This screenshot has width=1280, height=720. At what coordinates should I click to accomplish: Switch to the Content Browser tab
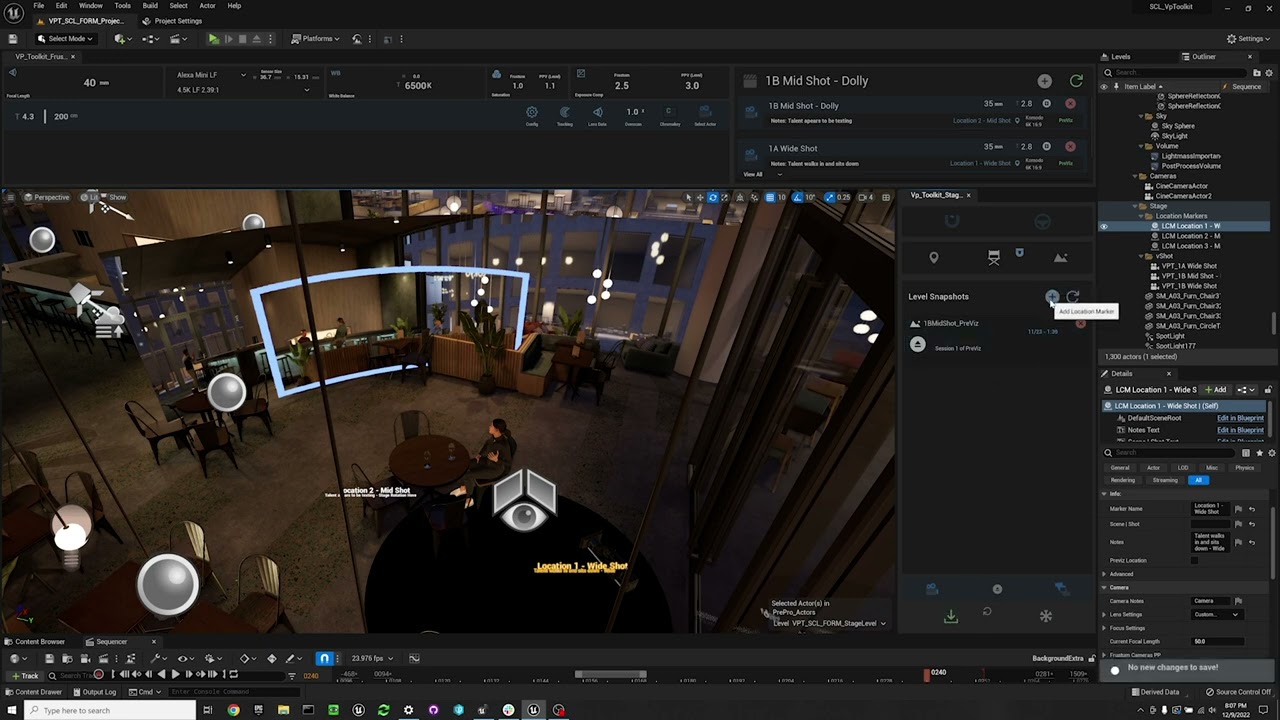[x=35, y=642]
